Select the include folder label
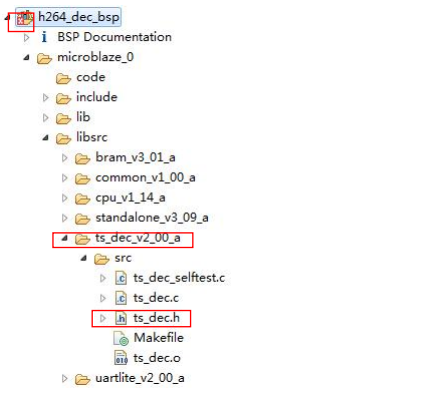 click(x=97, y=97)
